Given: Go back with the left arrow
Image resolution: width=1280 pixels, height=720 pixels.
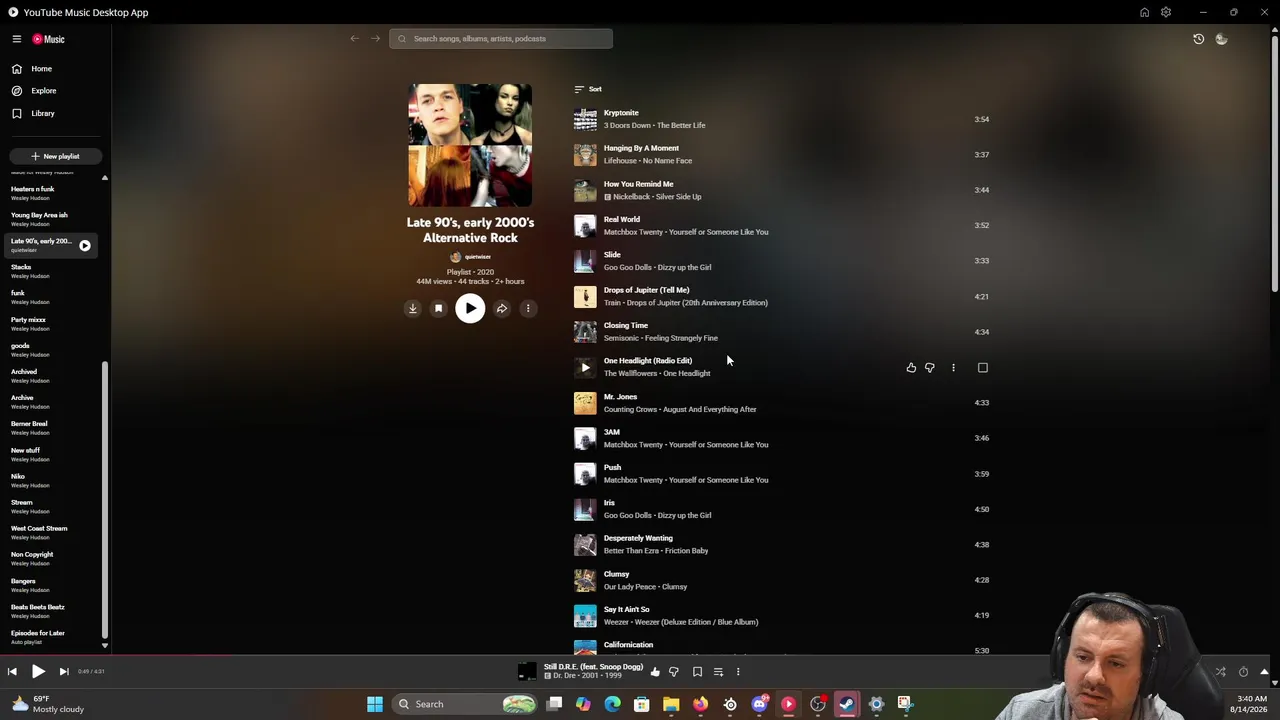Looking at the screenshot, I should coord(355,39).
